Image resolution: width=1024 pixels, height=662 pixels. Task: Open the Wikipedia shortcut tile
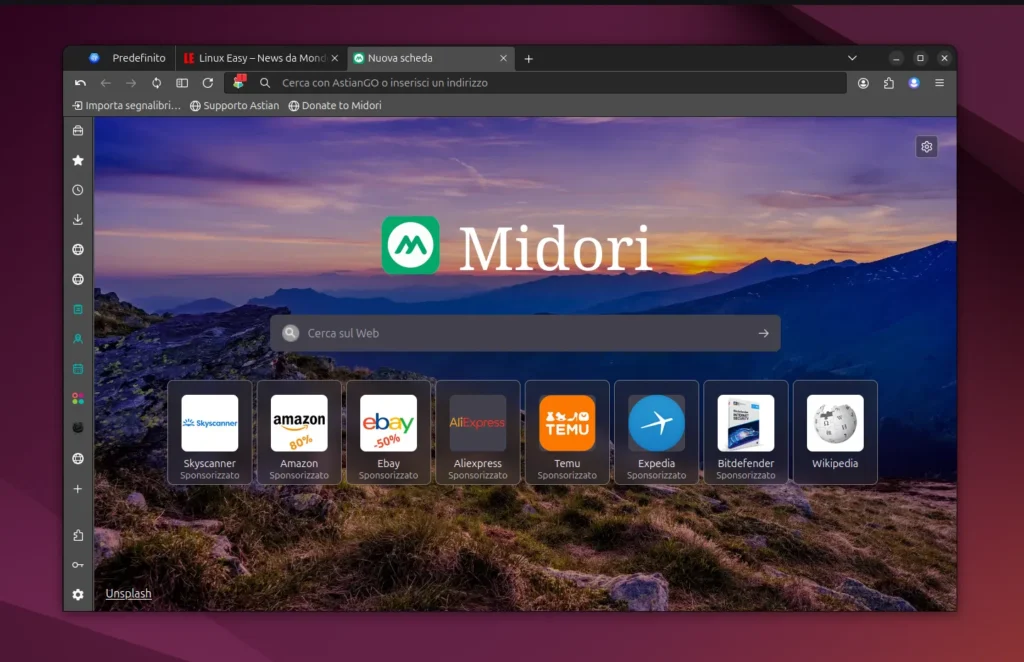coord(834,430)
